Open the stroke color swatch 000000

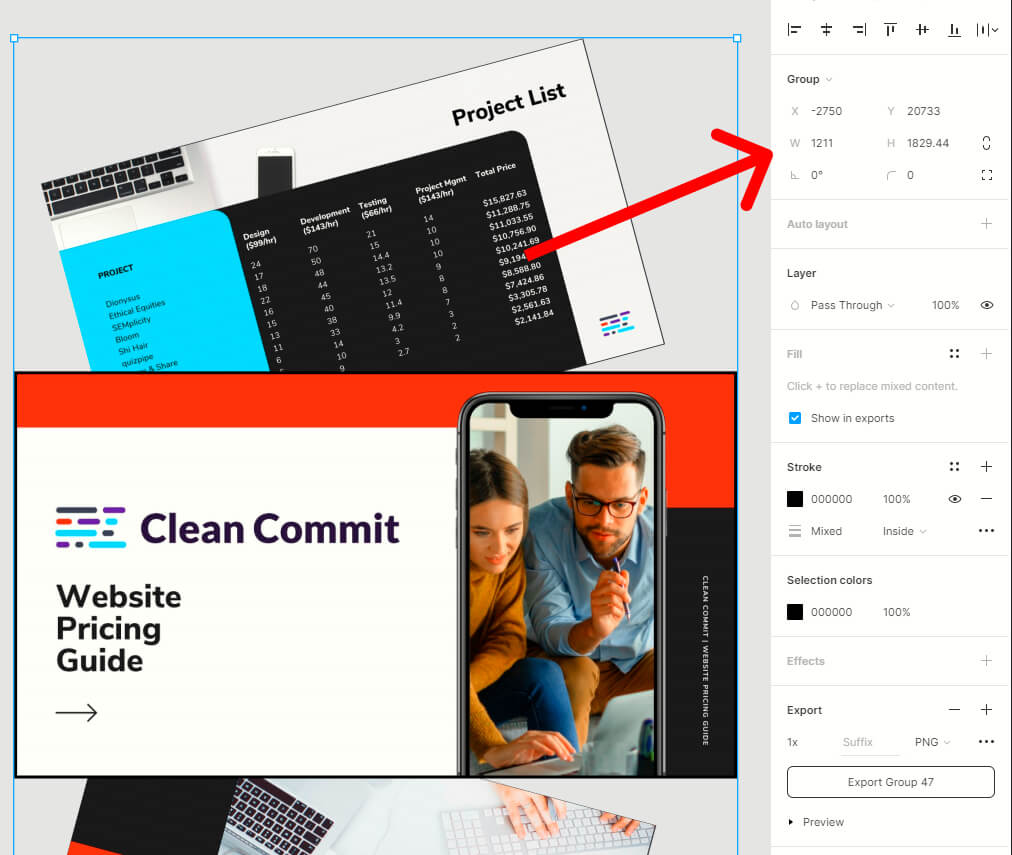pyautogui.click(x=795, y=499)
